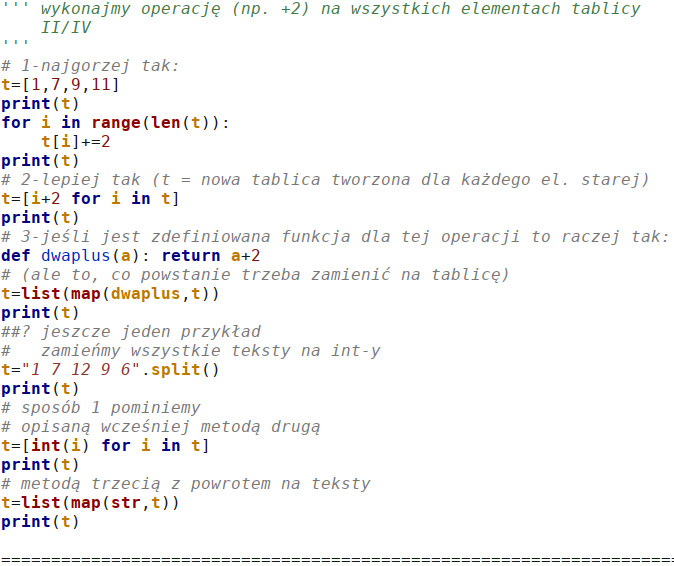This screenshot has width=674, height=566.
Task: Click the list assignment 't=[1,7,9,11]'
Action: [x=60, y=85]
